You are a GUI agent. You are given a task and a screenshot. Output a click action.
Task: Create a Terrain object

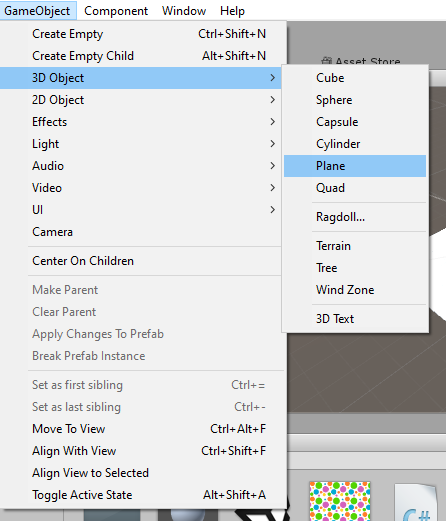point(355,246)
